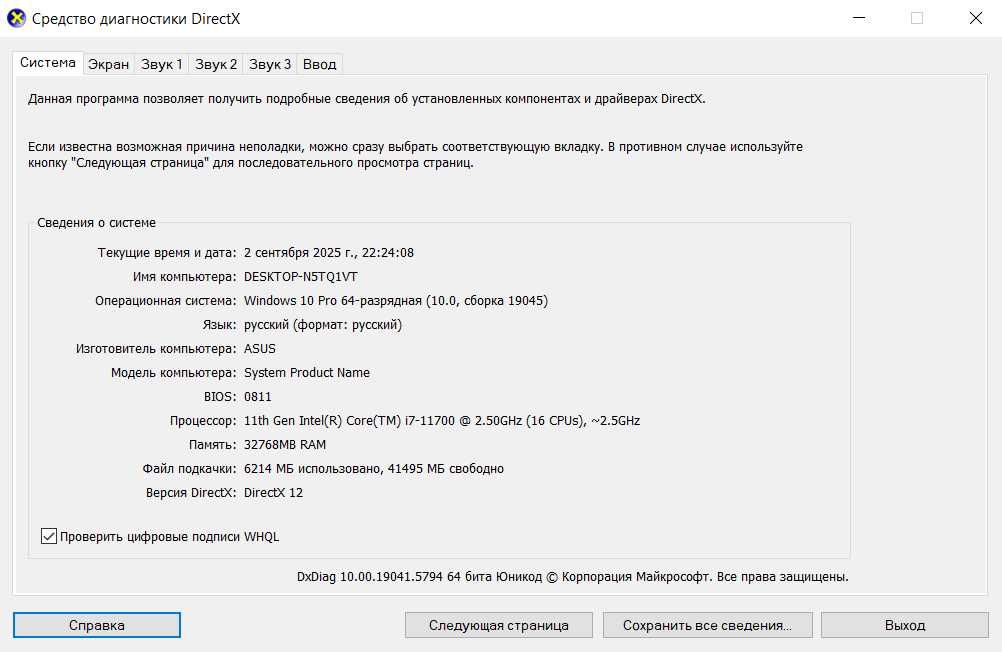Click the Windows 10 Pro OS value
This screenshot has width=1002, height=652.
click(x=396, y=300)
